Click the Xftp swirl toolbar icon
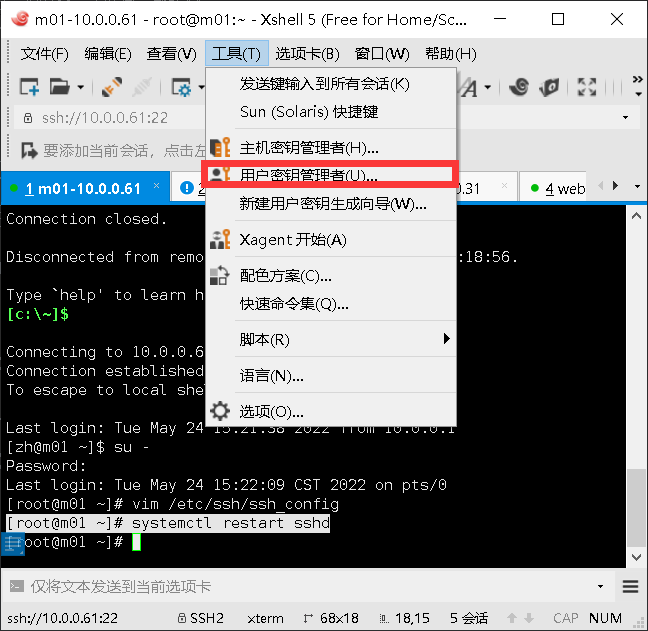The height and width of the screenshot is (631, 648). [x=519, y=87]
